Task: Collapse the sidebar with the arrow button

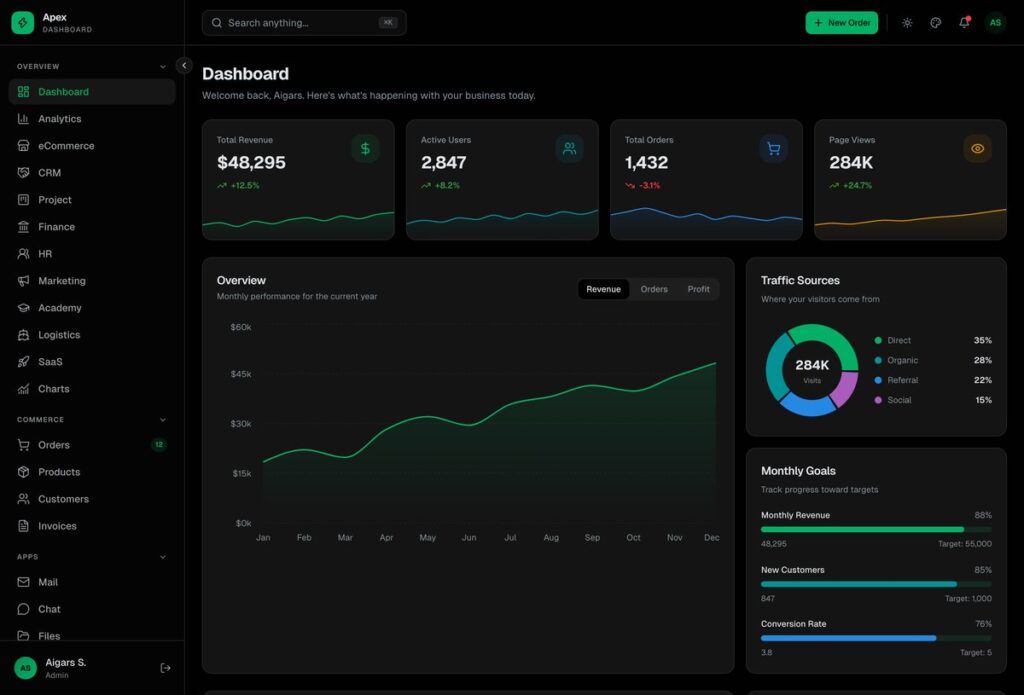Action: coord(184,65)
